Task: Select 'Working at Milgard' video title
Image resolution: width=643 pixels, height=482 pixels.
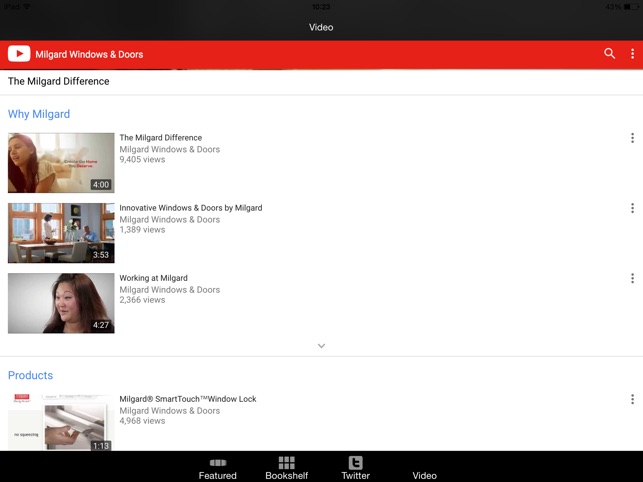Action: 153,278
